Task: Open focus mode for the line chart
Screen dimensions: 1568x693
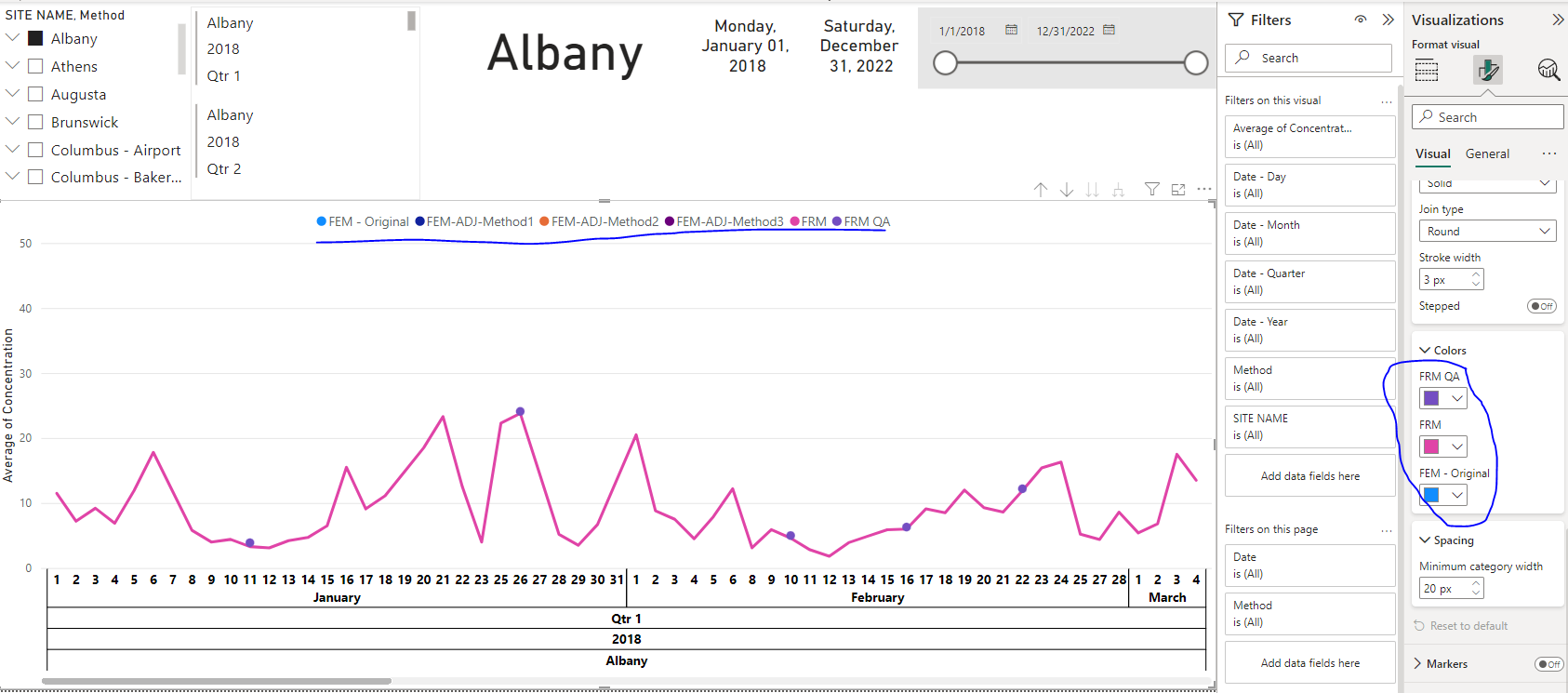Action: point(1178,189)
